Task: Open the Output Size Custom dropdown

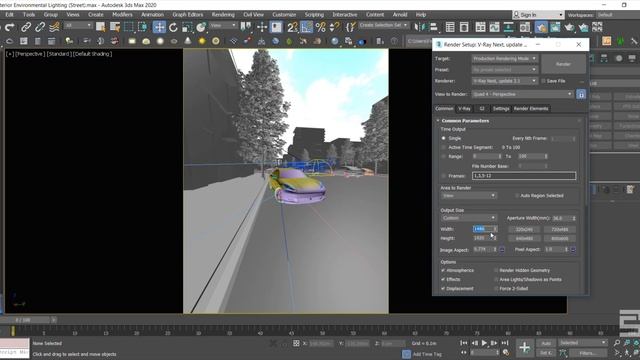Action: (469, 218)
